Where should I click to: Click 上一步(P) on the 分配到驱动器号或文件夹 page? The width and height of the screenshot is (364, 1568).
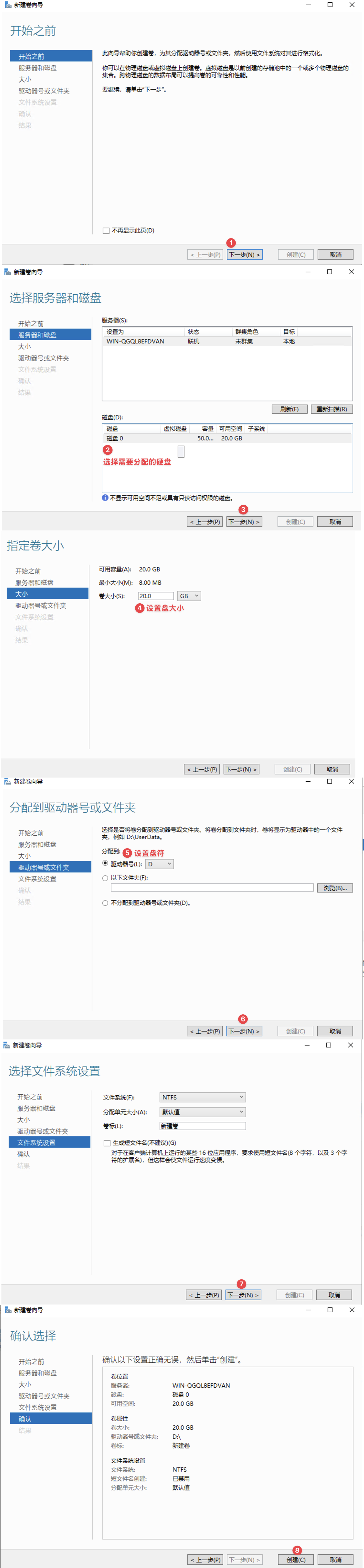[204, 1031]
